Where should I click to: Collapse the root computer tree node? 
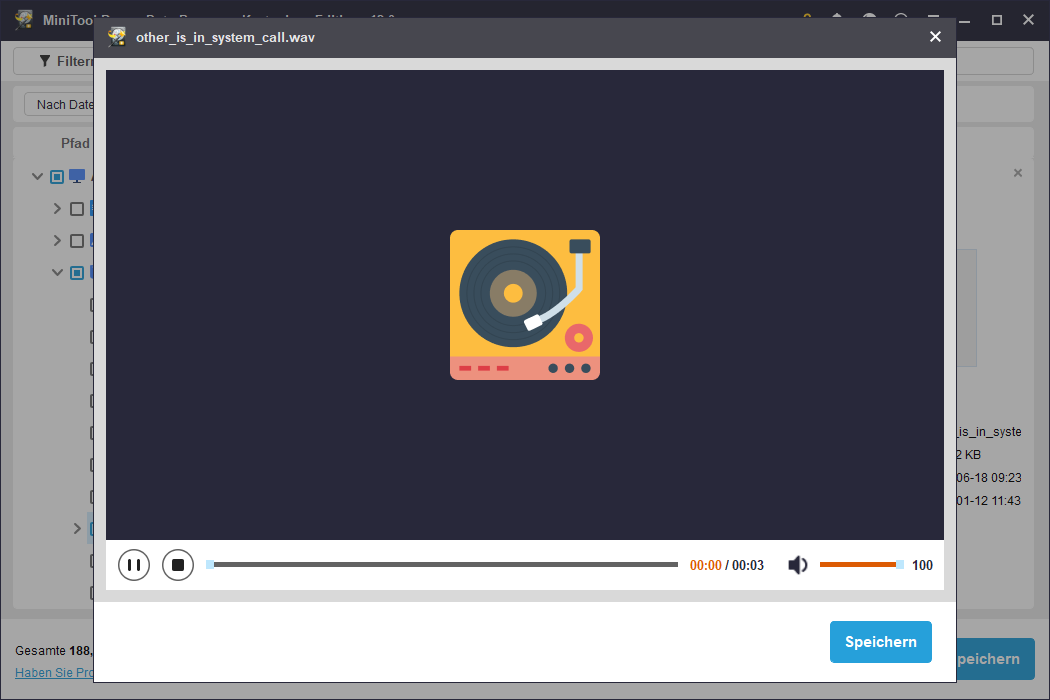[38, 177]
